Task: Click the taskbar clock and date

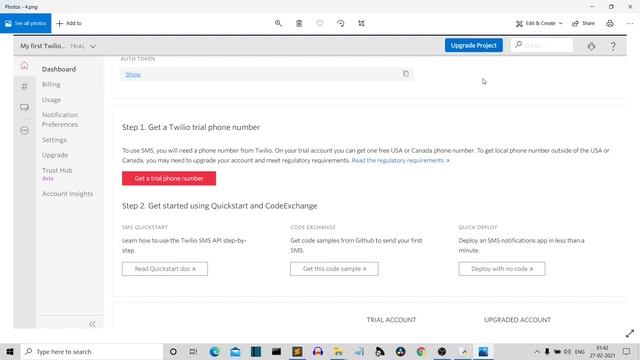Action: (x=602, y=351)
